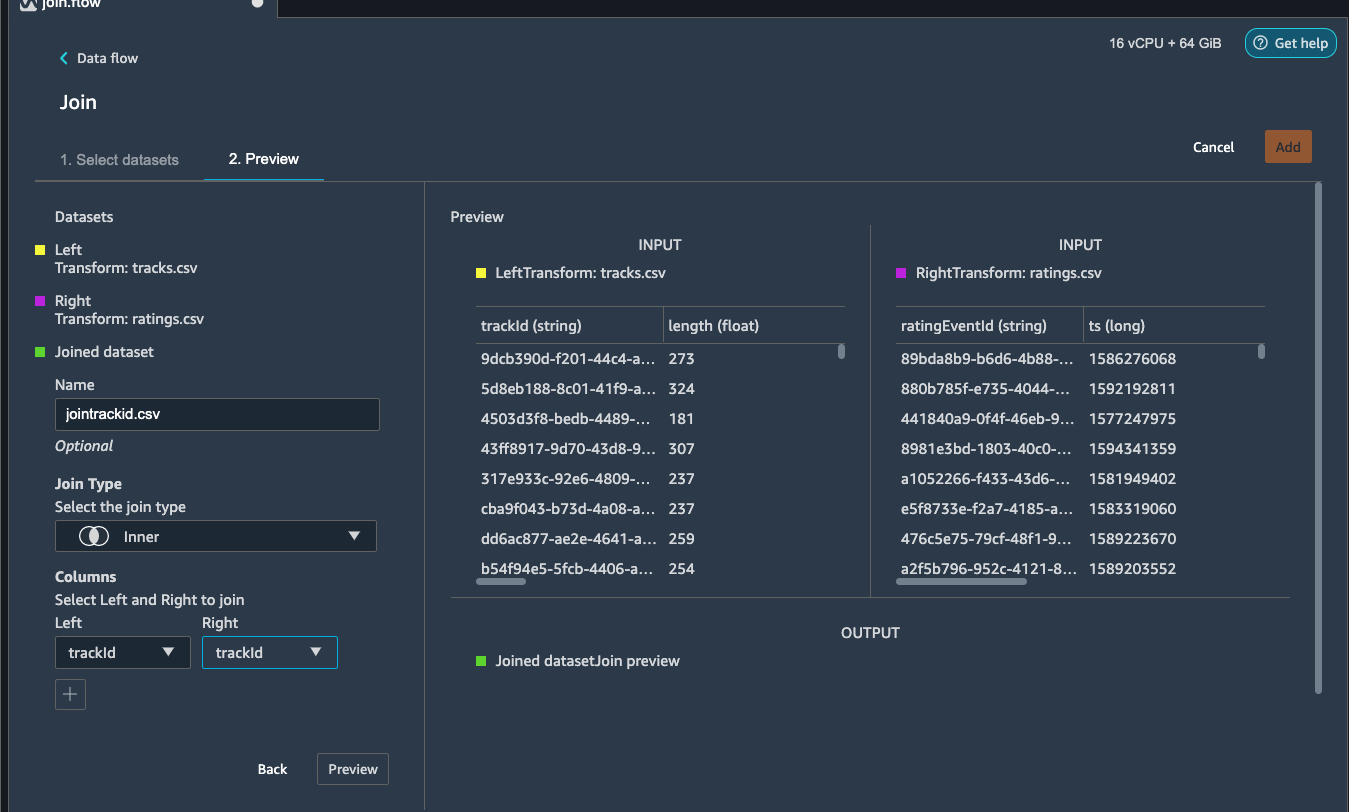
Task: Open the Join Type dropdown
Action: click(216, 536)
